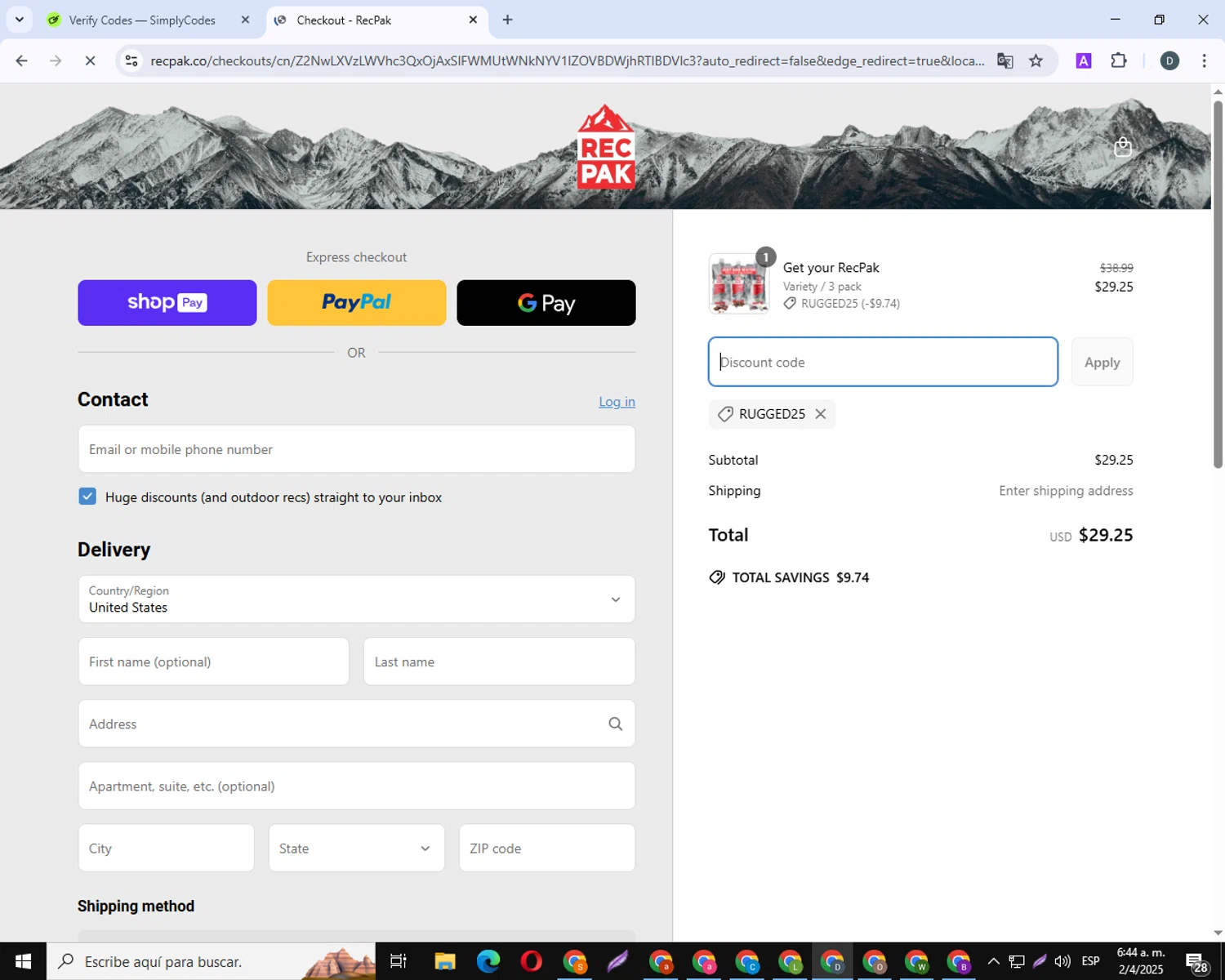Open the State dropdown
This screenshot has height=980, width=1225.
357,848
